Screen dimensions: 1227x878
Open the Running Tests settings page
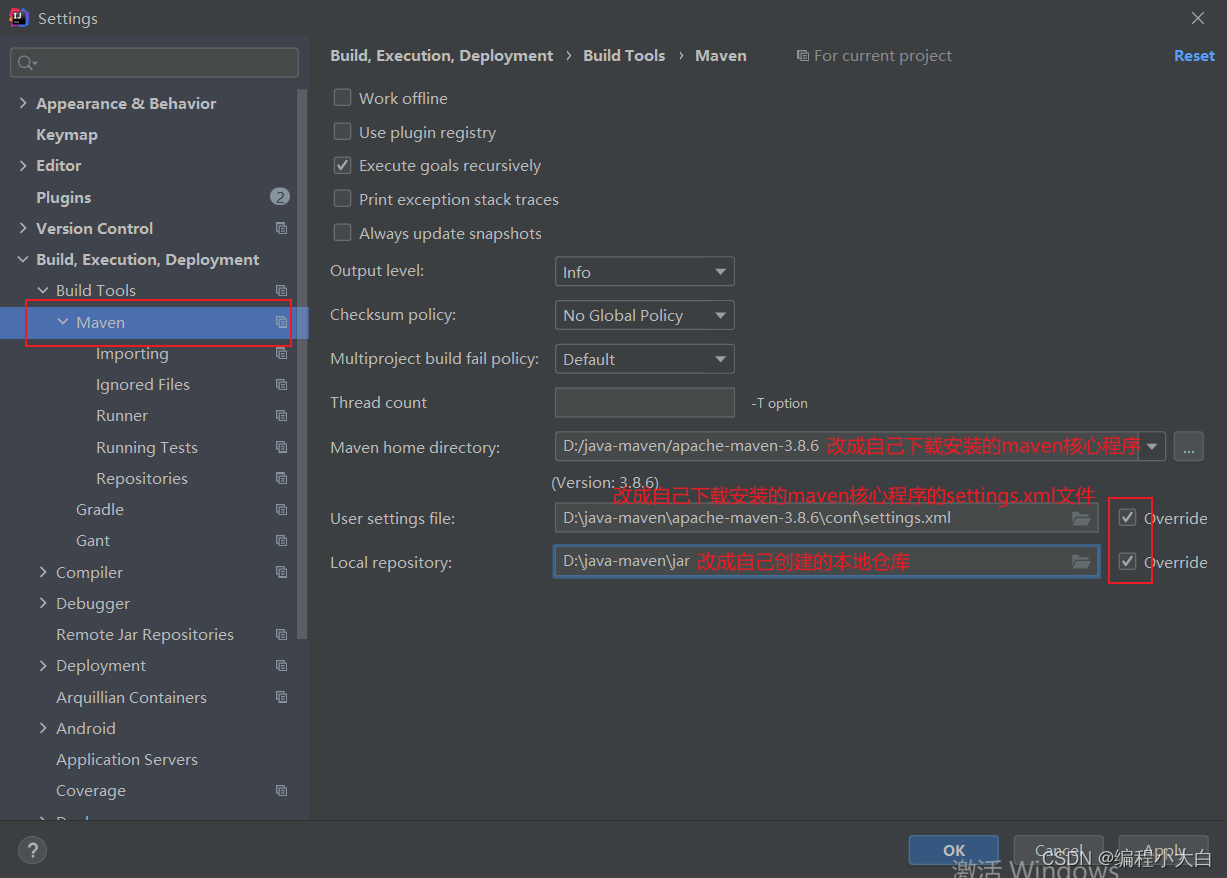[x=147, y=447]
